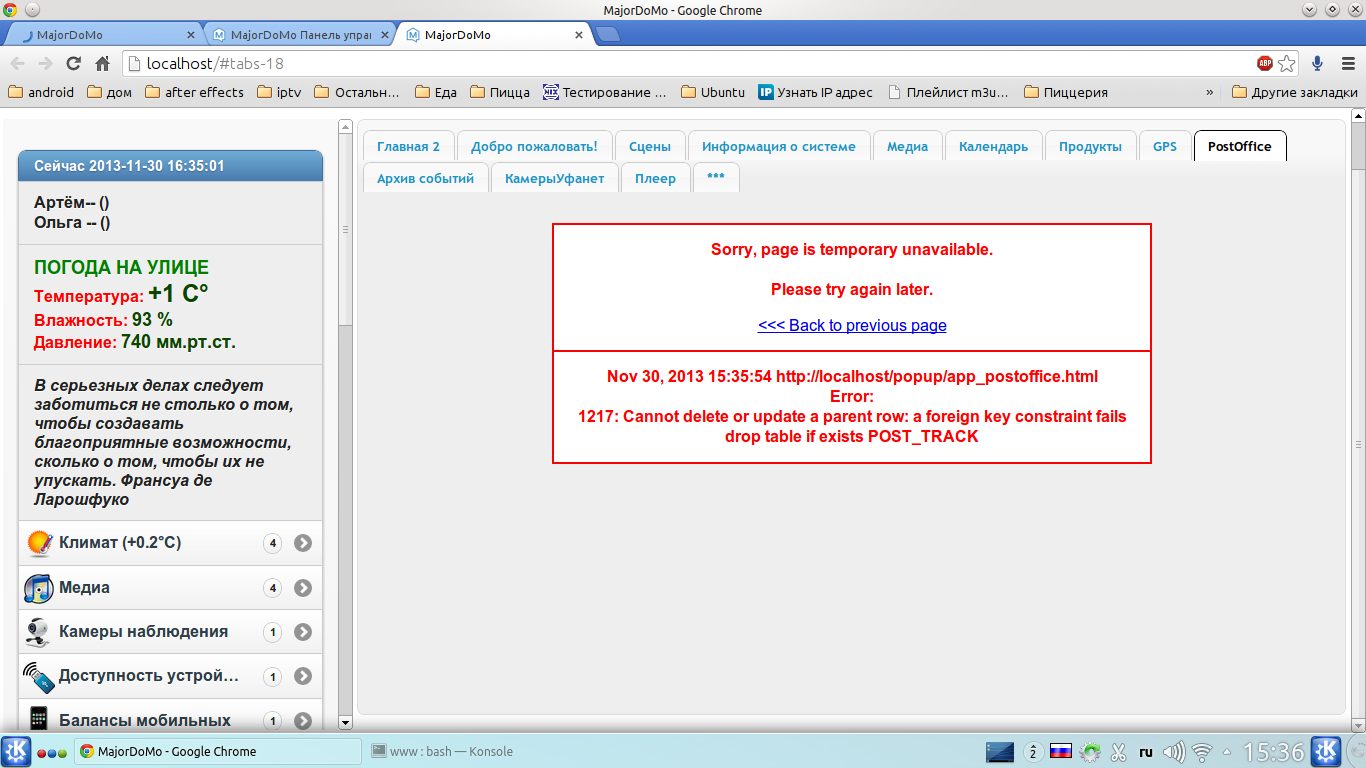Expand the Камеры наблюдения arrow
Screen dimensions: 1366x768
pyautogui.click(x=303, y=632)
